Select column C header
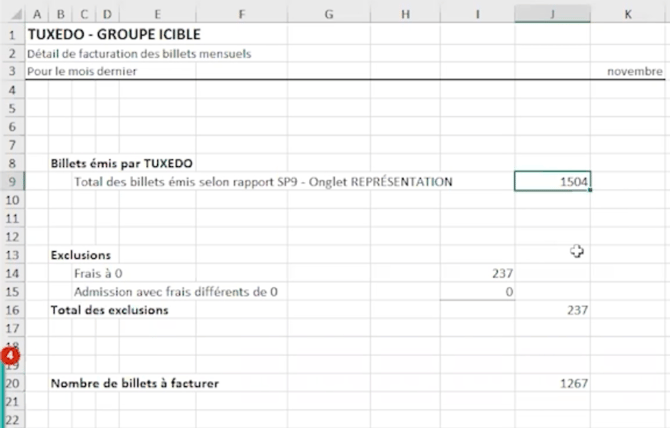This screenshot has width=670, height=428. [x=84, y=14]
